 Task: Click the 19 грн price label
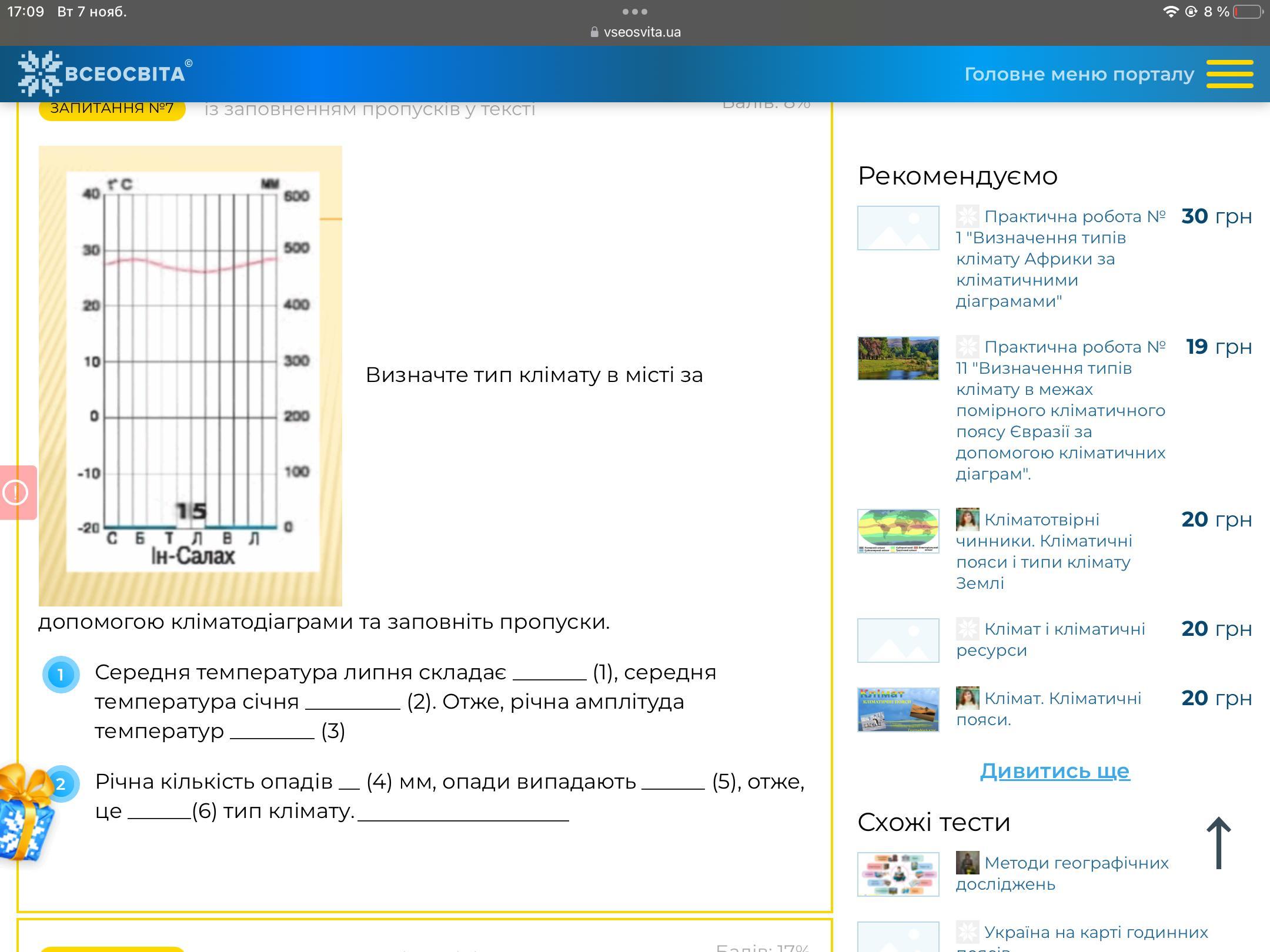click(x=1219, y=347)
